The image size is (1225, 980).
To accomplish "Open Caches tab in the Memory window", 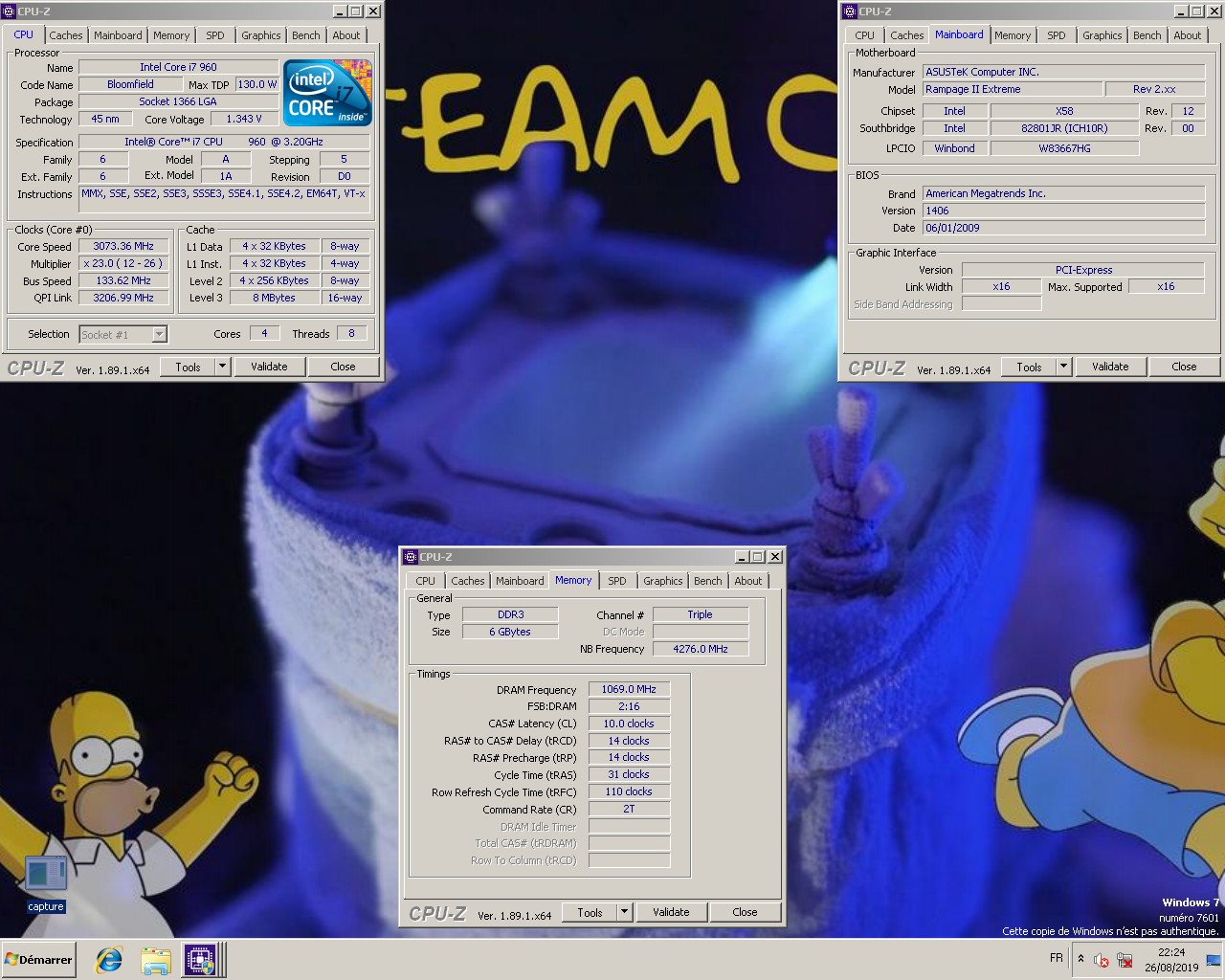I will 468,581.
